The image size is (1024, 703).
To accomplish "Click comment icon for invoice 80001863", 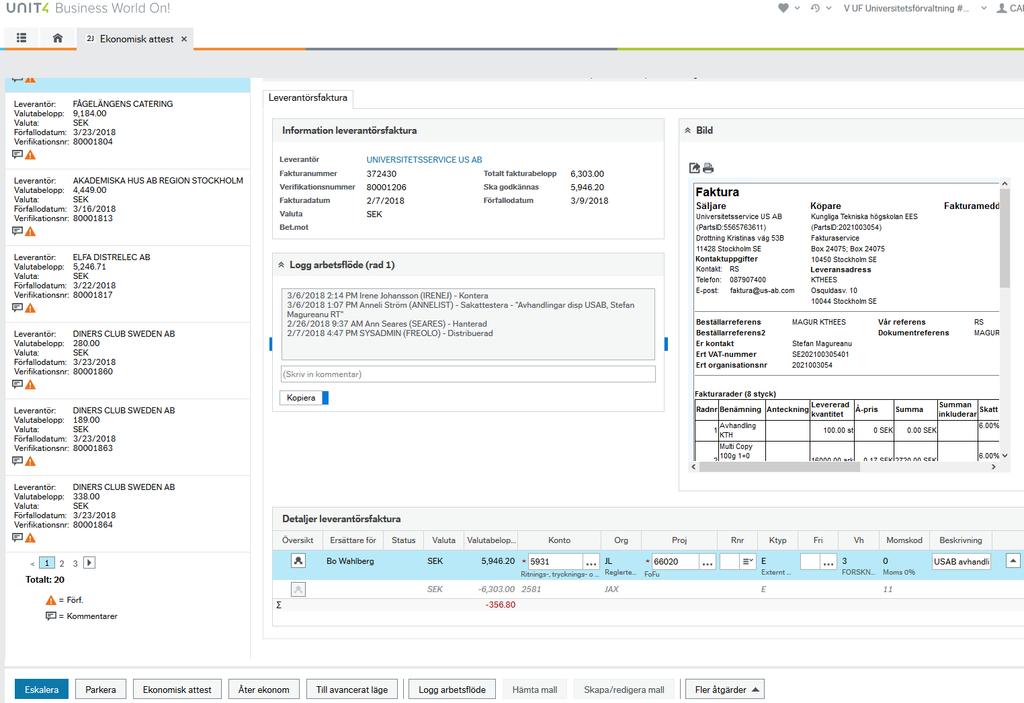I will 18,461.
